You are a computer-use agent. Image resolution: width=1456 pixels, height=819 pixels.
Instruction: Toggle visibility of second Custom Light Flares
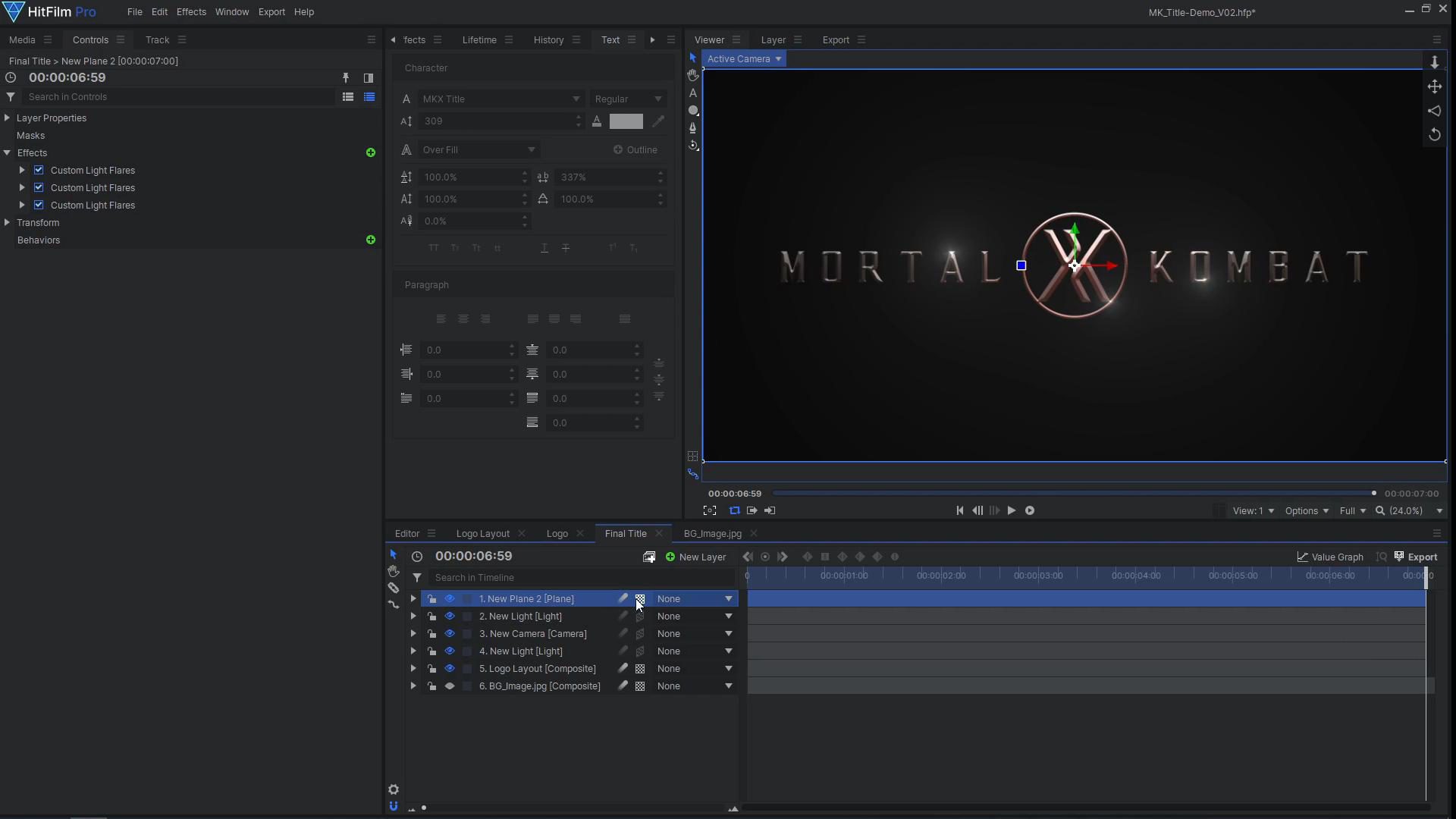click(38, 187)
